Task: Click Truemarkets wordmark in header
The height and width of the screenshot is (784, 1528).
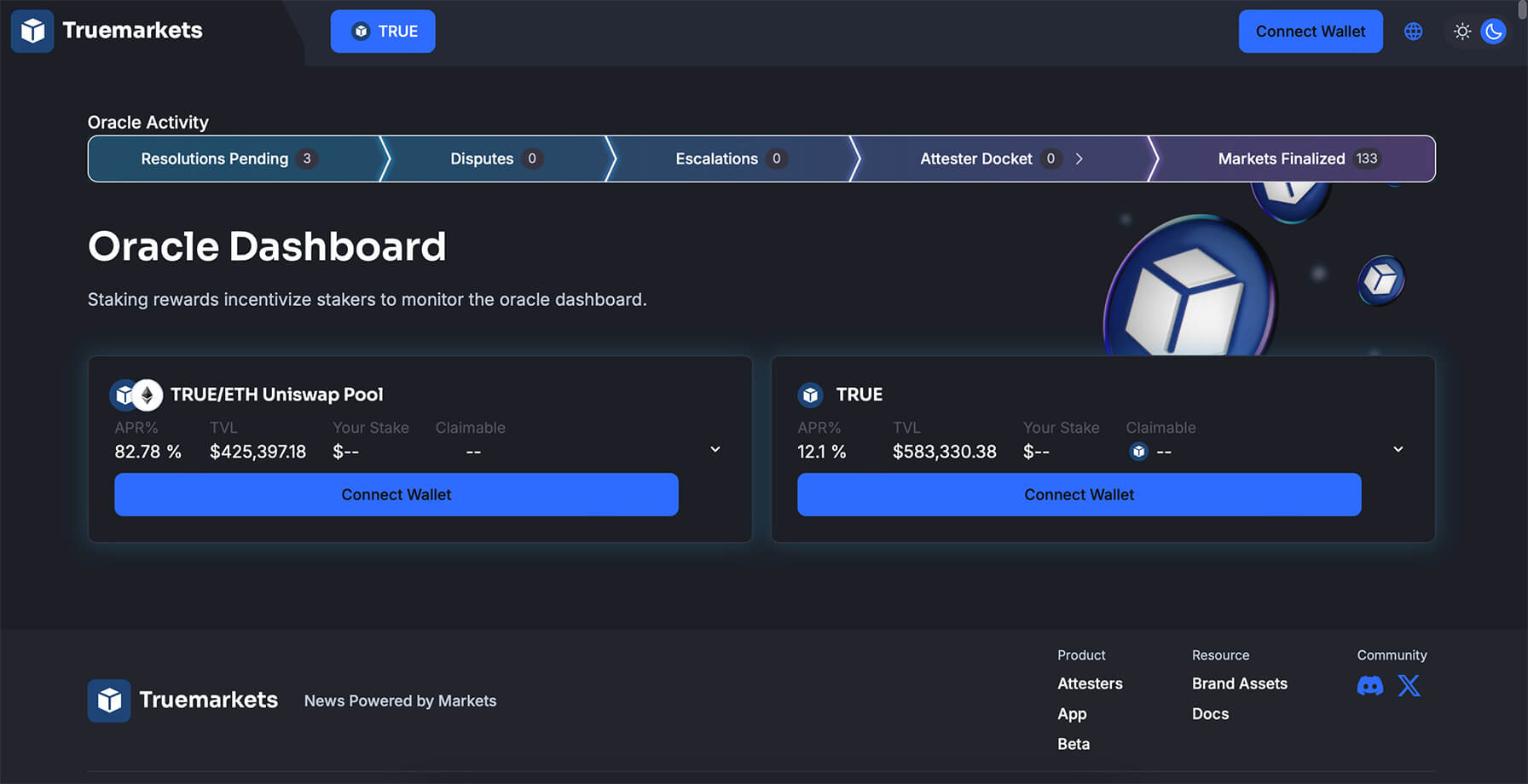Action: [132, 31]
